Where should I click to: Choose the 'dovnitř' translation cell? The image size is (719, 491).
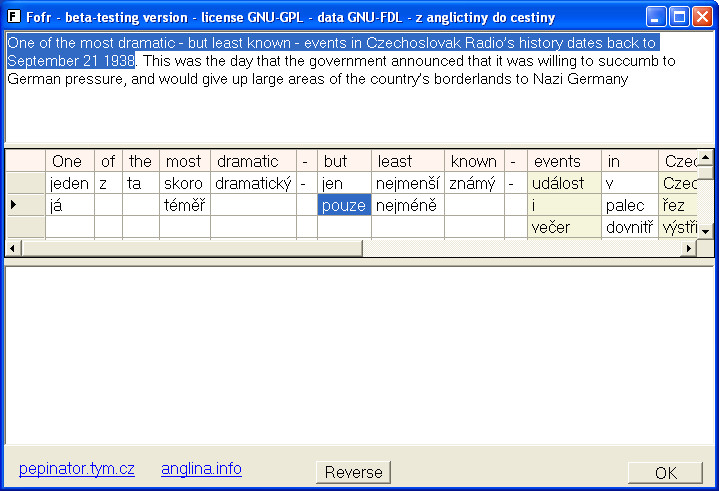630,227
